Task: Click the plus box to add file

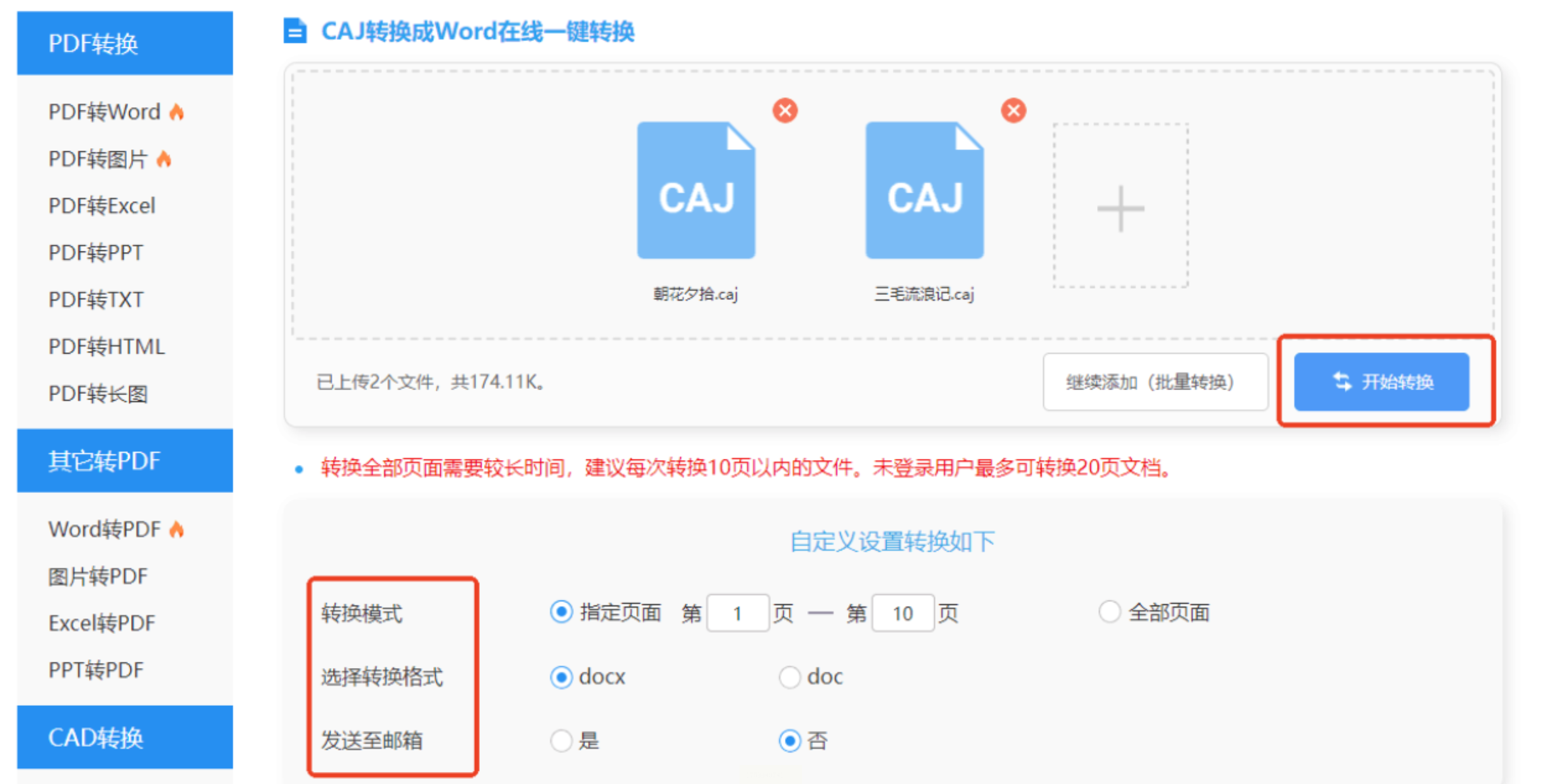Action: pos(1120,206)
